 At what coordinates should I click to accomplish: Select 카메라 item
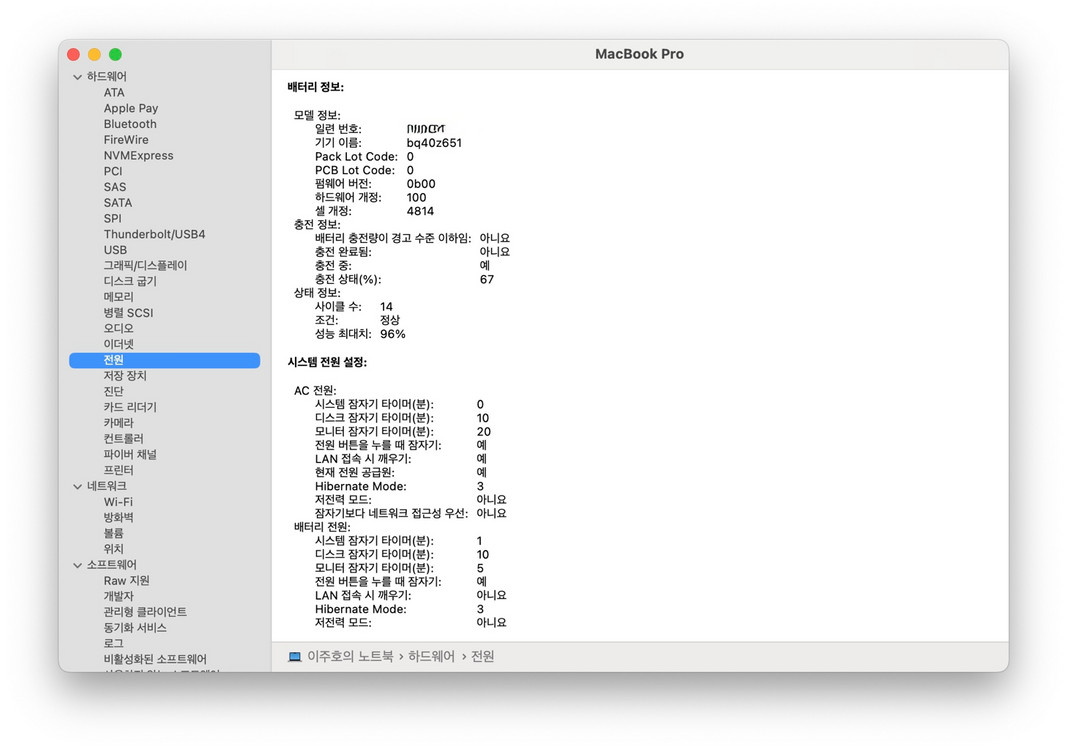point(119,422)
